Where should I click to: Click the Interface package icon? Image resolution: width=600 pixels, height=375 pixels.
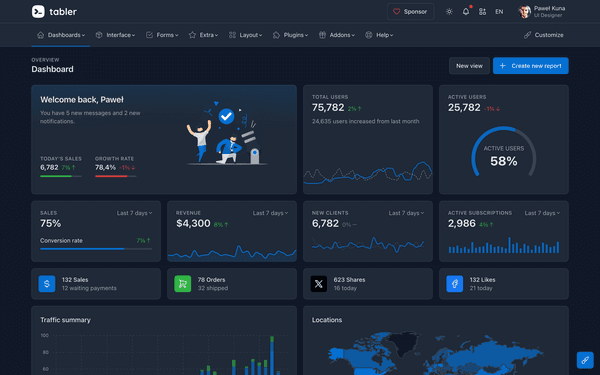tap(99, 35)
